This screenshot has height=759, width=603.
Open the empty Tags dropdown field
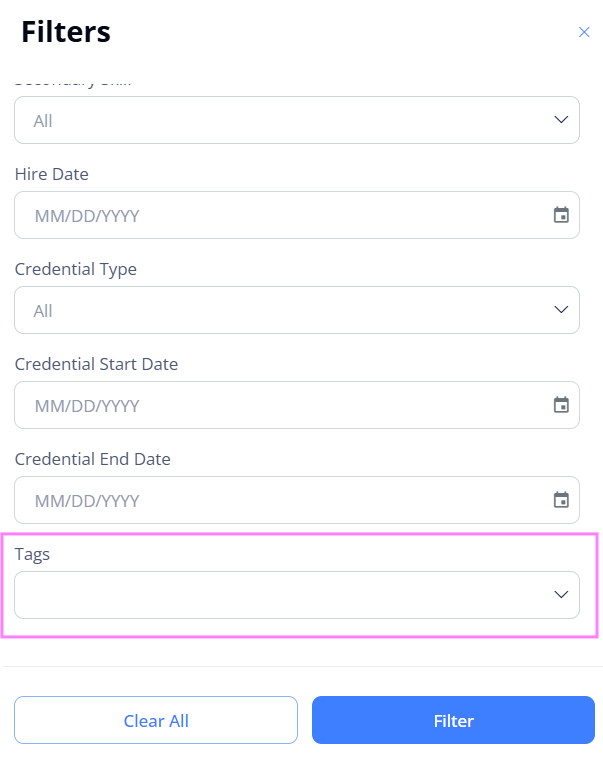297,595
